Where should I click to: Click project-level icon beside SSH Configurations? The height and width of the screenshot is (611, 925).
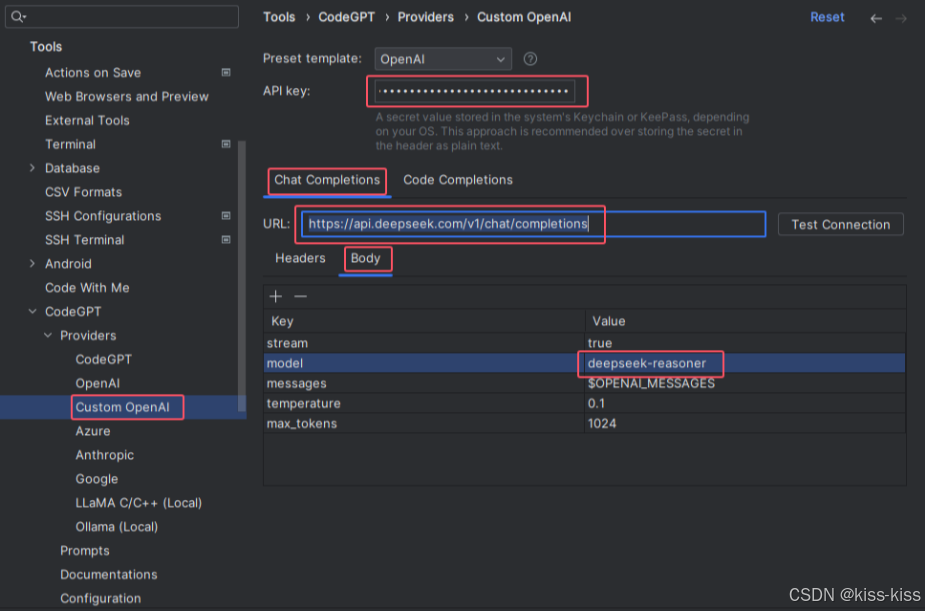225,216
